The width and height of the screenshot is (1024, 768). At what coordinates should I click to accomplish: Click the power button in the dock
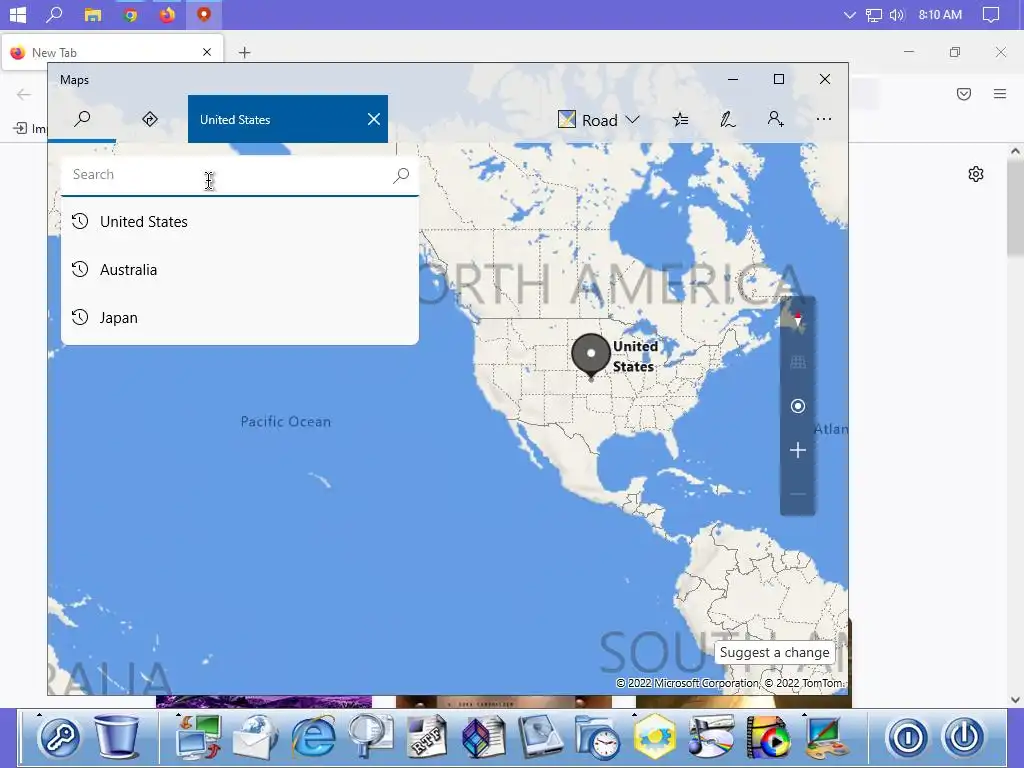pos(964,737)
